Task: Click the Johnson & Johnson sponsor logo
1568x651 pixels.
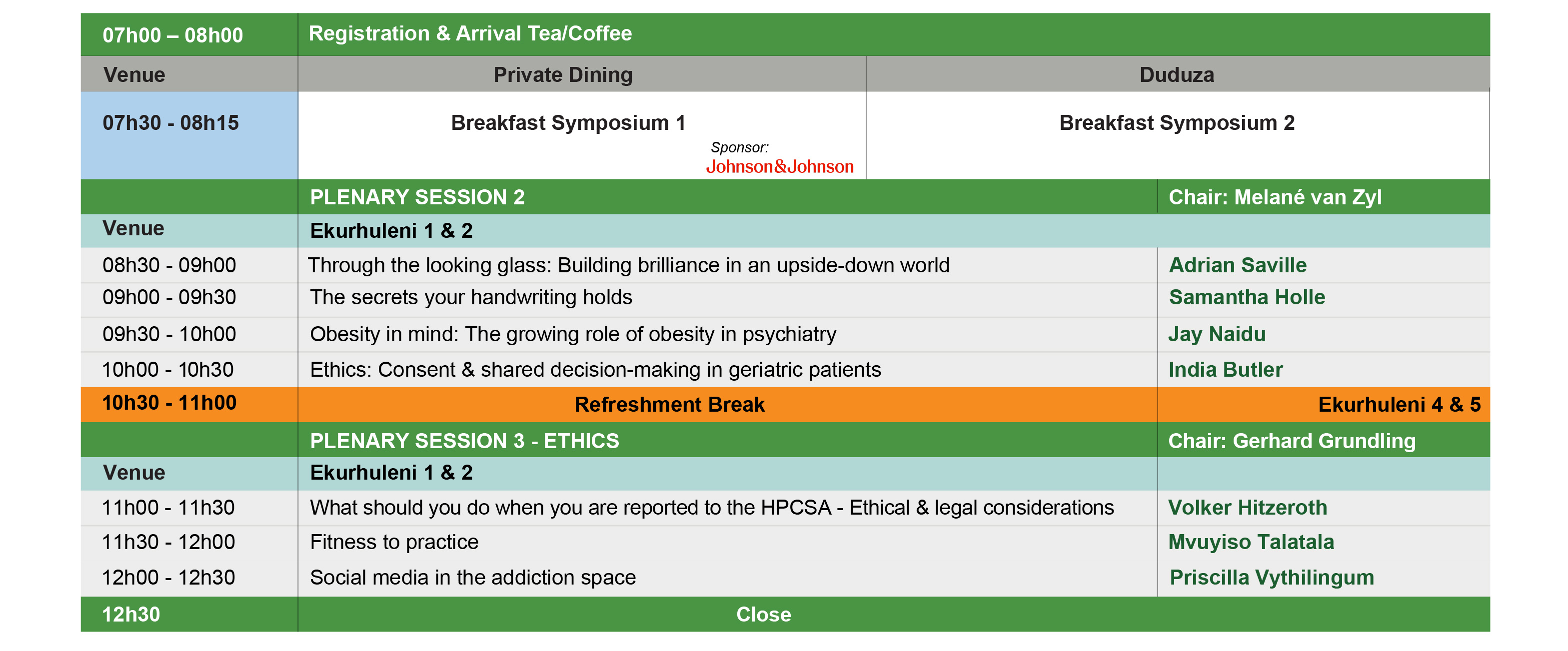Action: [780, 167]
